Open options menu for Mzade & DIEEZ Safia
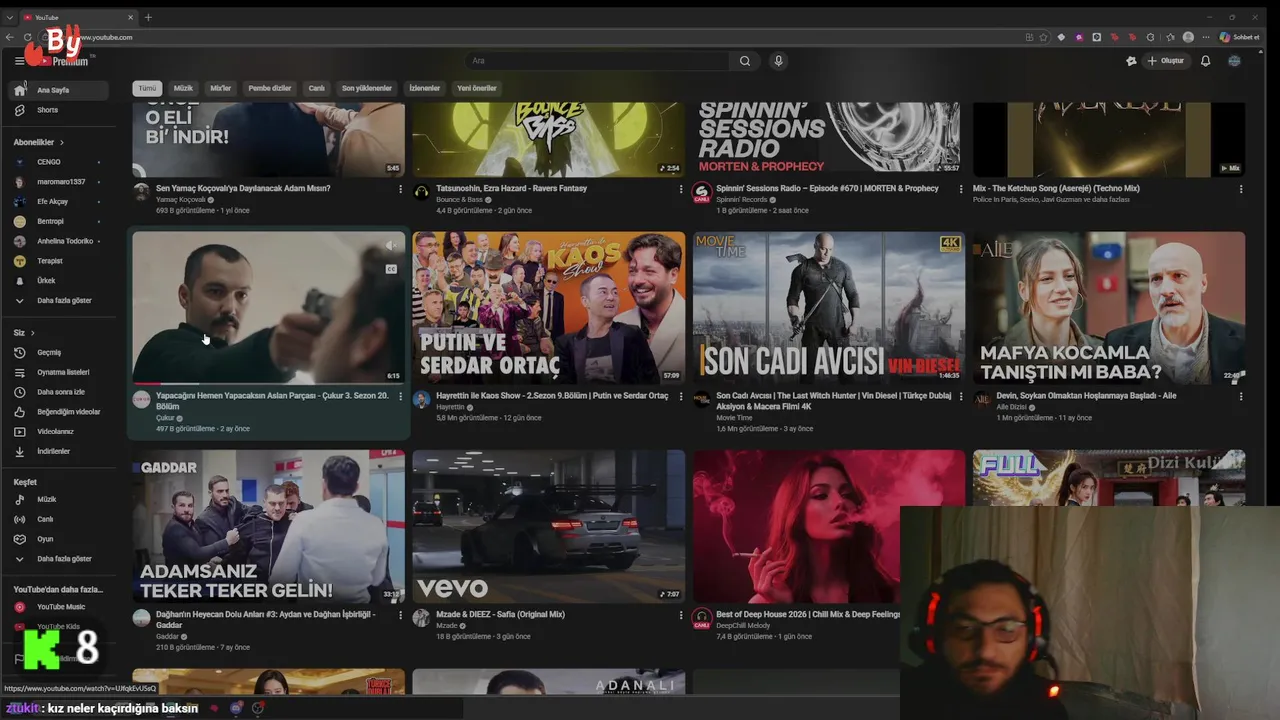 pos(681,614)
